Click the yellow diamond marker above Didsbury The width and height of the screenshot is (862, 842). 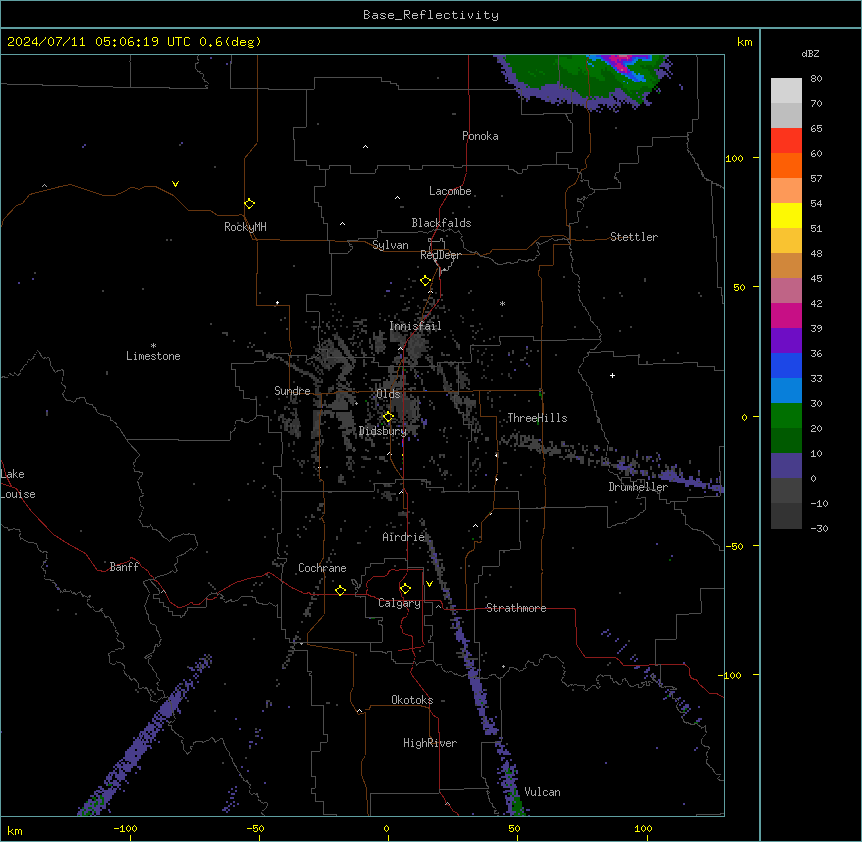(388, 417)
